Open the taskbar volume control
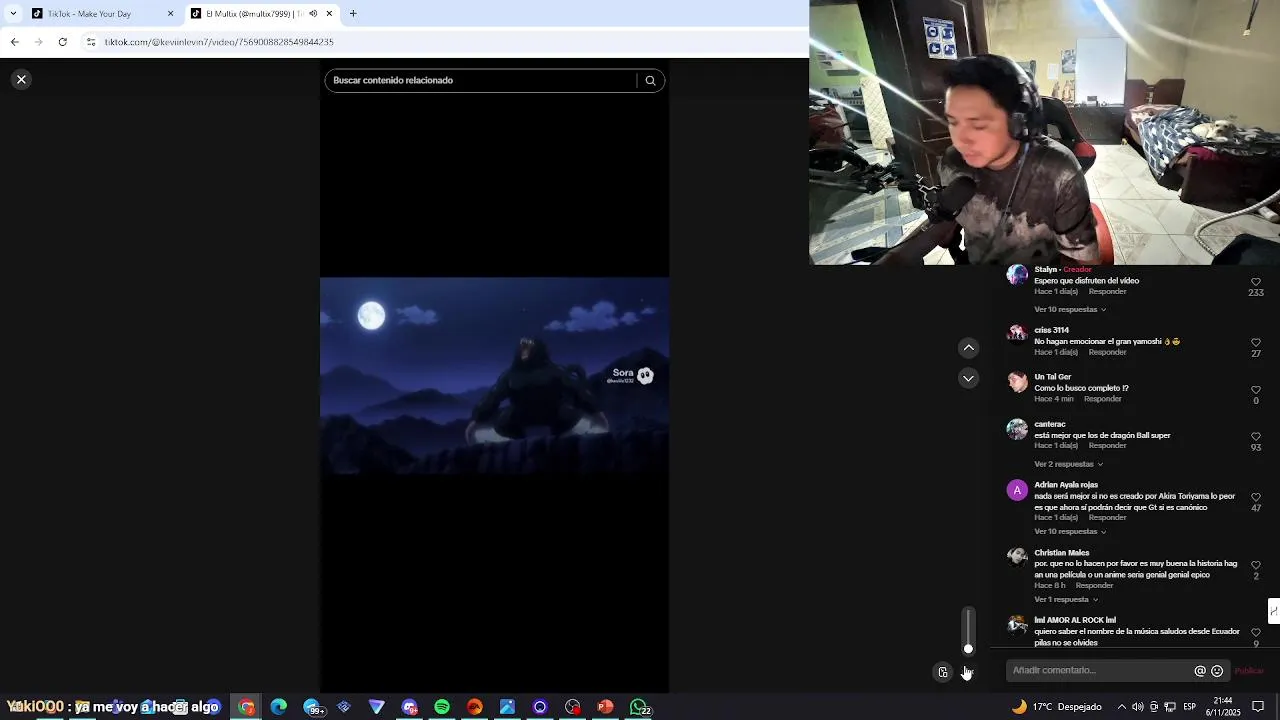 pos(1137,707)
